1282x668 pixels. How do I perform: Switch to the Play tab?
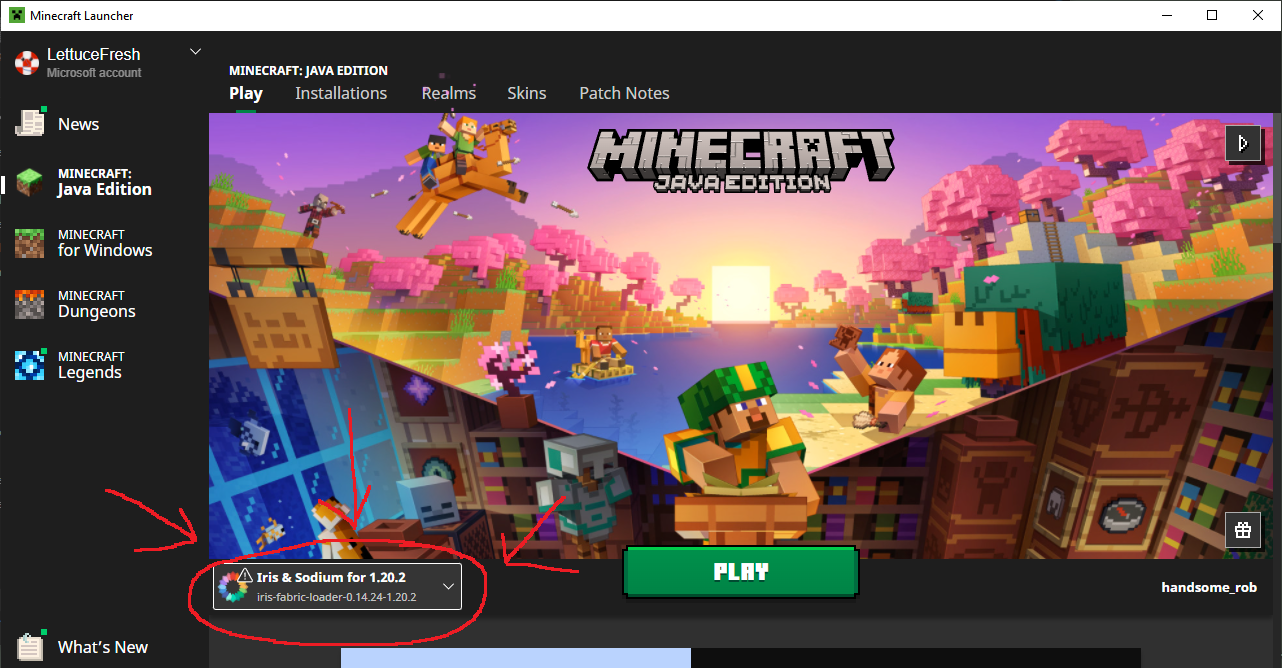(246, 93)
